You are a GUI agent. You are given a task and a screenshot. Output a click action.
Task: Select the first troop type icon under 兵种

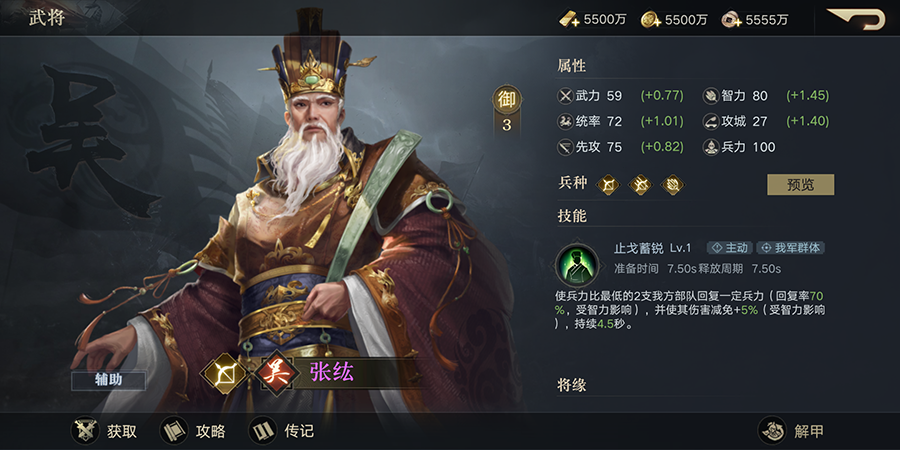pyautogui.click(x=608, y=184)
